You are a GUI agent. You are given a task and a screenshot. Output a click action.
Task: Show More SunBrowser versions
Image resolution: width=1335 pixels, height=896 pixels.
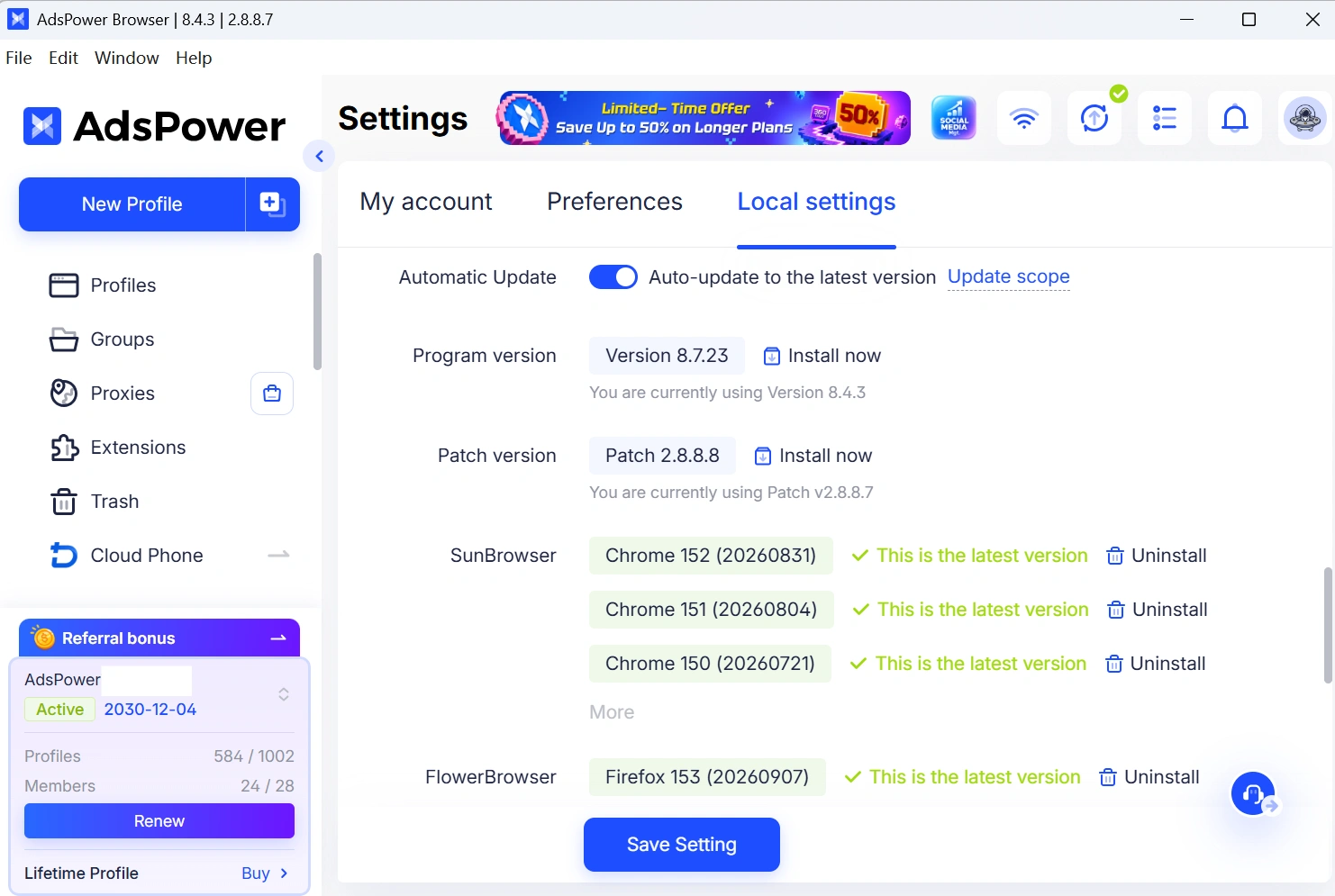[x=612, y=712]
